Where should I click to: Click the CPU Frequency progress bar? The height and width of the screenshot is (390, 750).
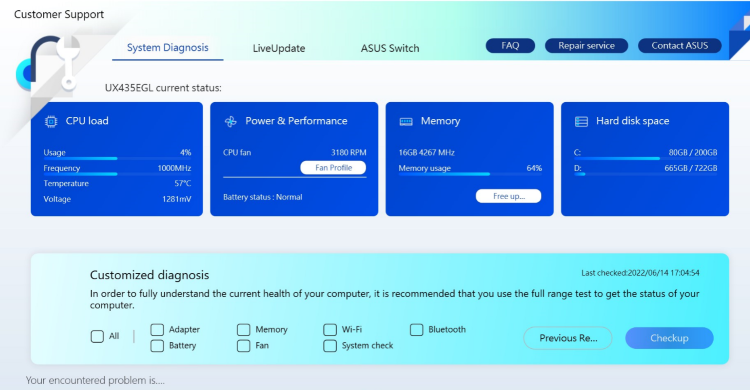(x=117, y=174)
